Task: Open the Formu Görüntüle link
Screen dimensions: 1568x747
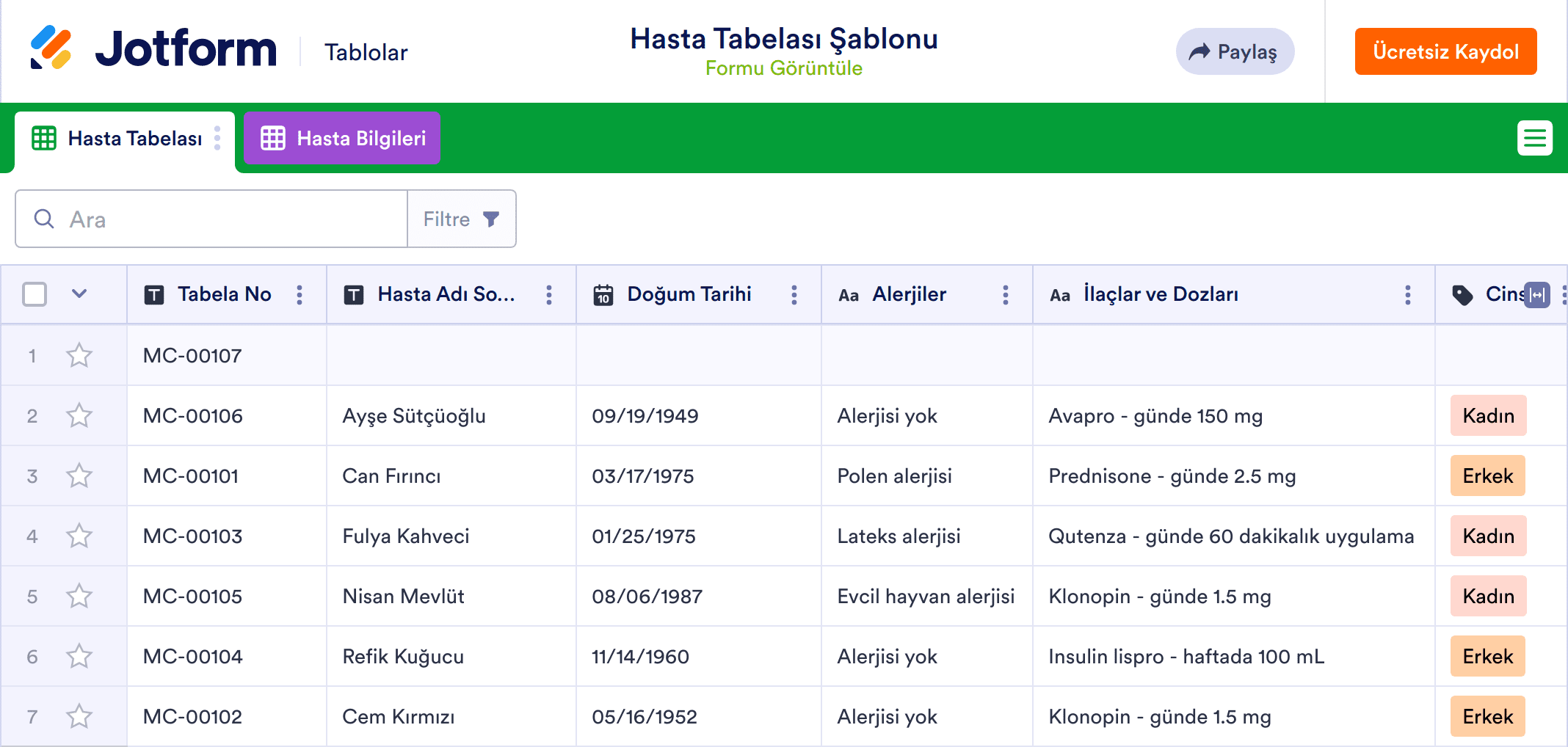Action: [x=783, y=68]
